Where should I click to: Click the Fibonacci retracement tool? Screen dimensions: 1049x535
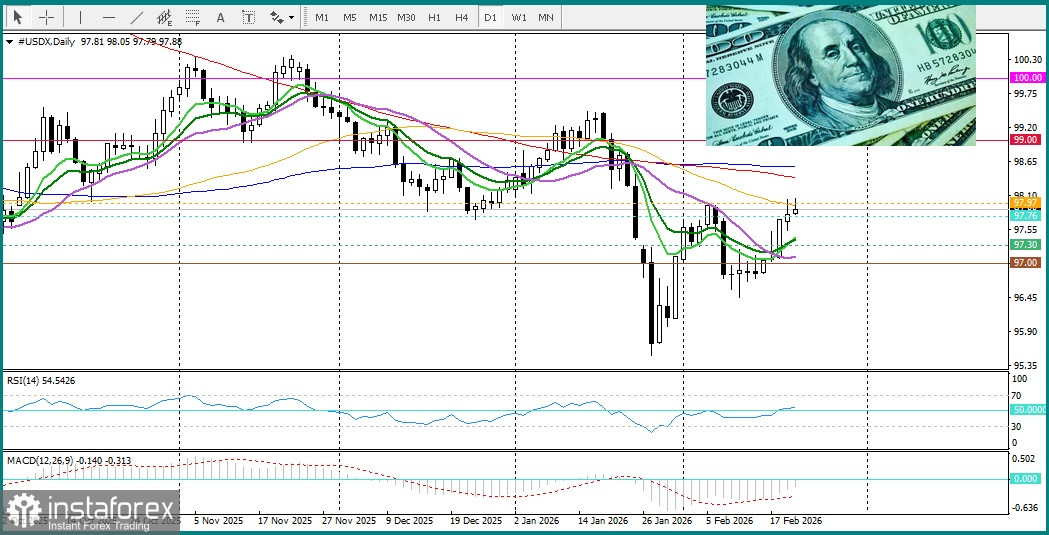pos(193,17)
